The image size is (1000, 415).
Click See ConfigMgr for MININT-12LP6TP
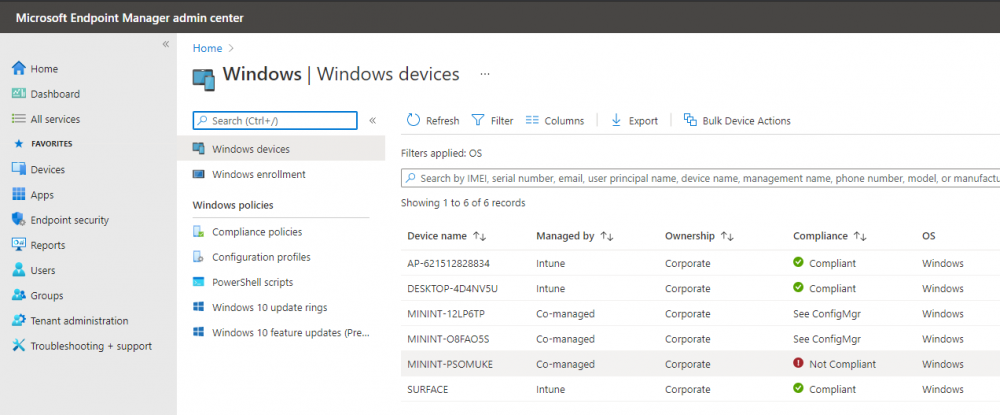click(827, 314)
